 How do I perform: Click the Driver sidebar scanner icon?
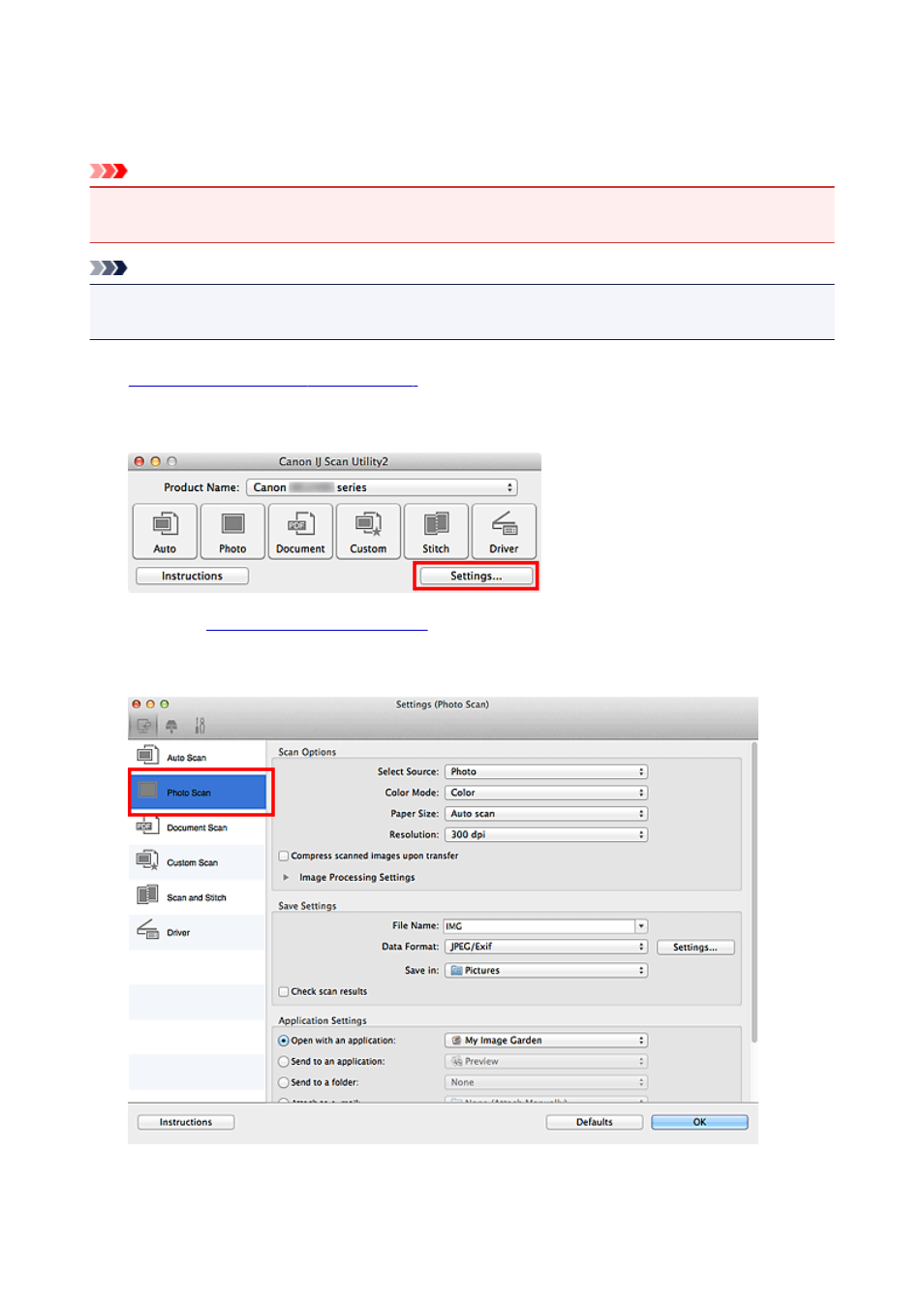147,930
